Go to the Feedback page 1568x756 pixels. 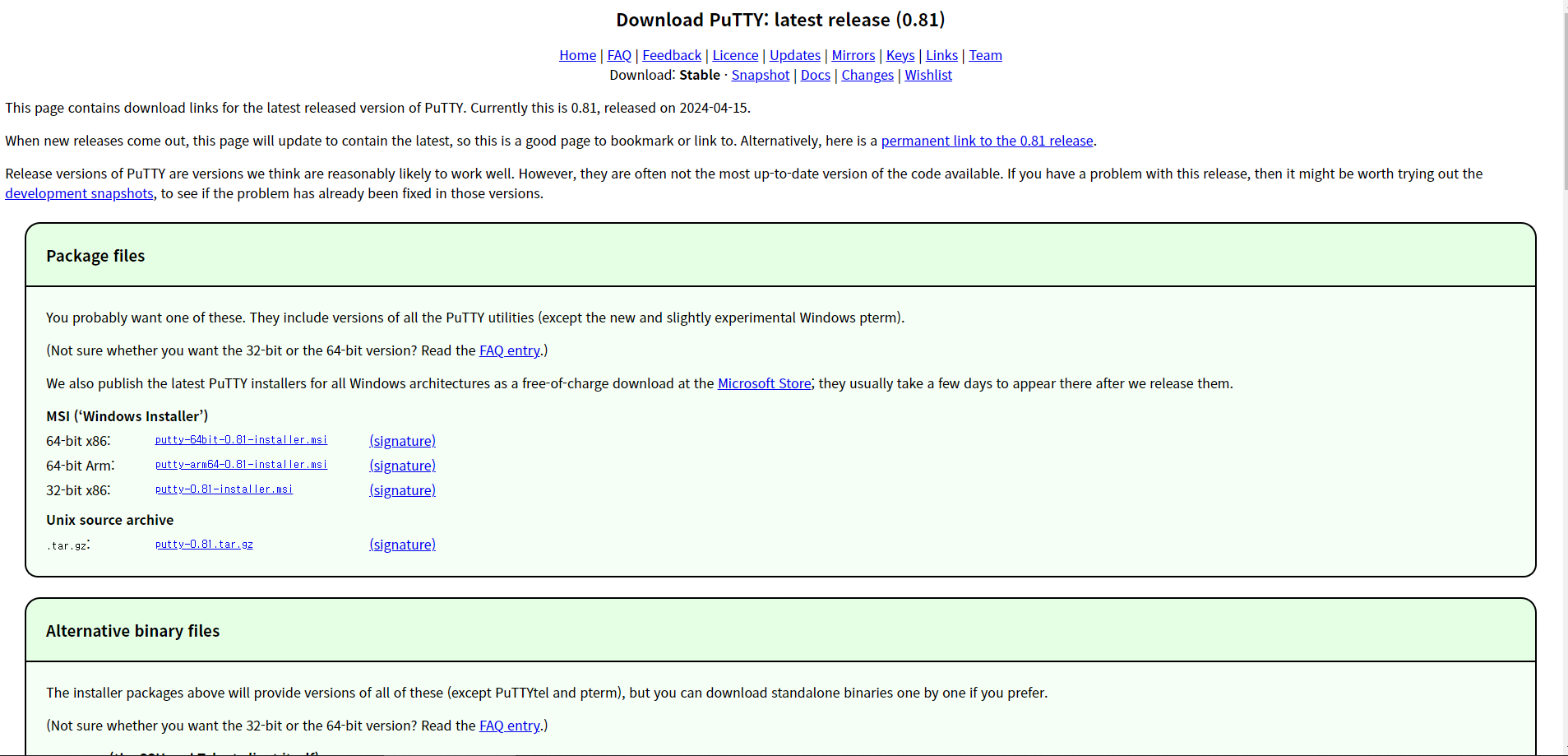[x=672, y=55]
